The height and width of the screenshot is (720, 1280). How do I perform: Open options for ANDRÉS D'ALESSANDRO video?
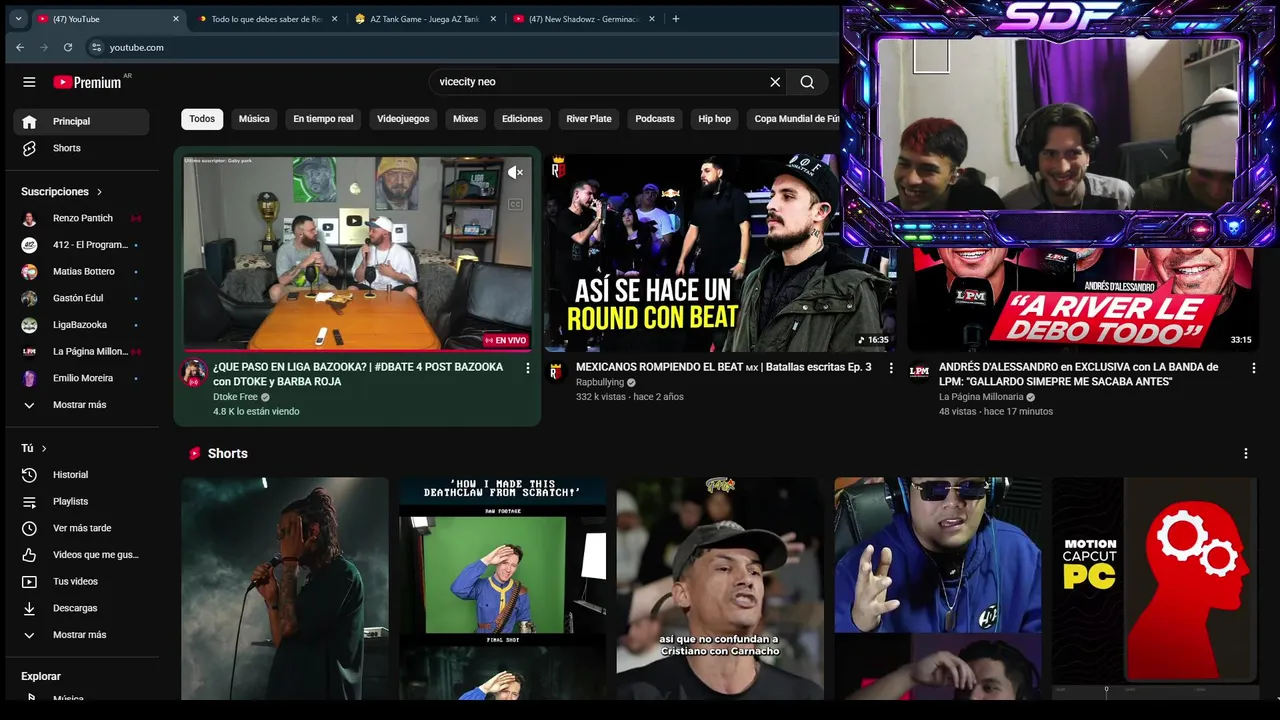pyautogui.click(x=1254, y=368)
